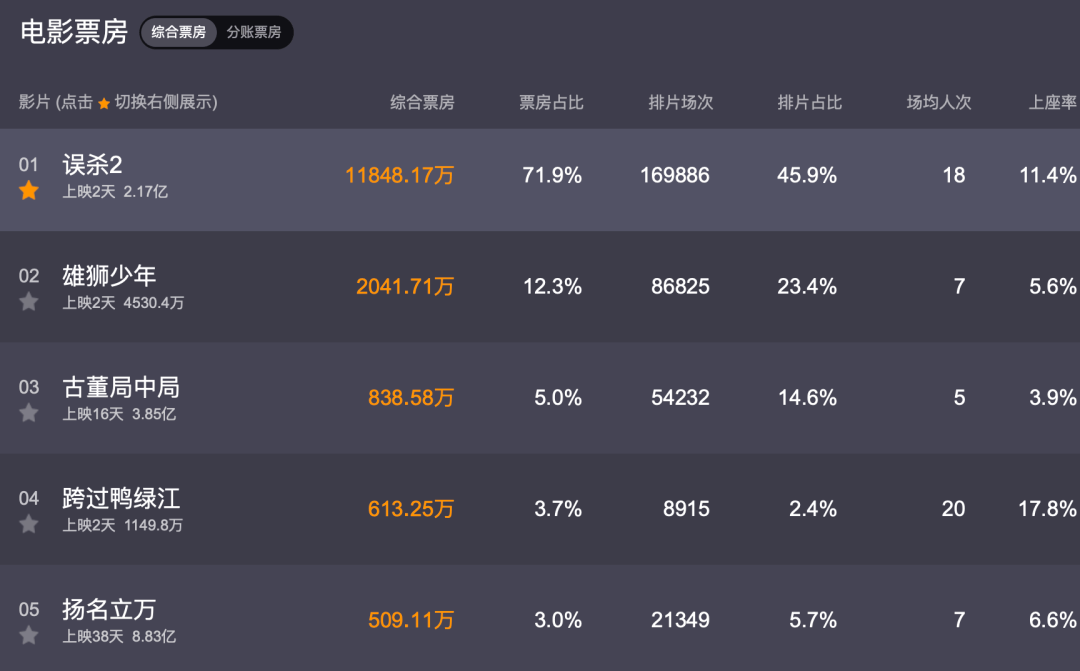Switch to the 综合票房 tab

(x=179, y=32)
